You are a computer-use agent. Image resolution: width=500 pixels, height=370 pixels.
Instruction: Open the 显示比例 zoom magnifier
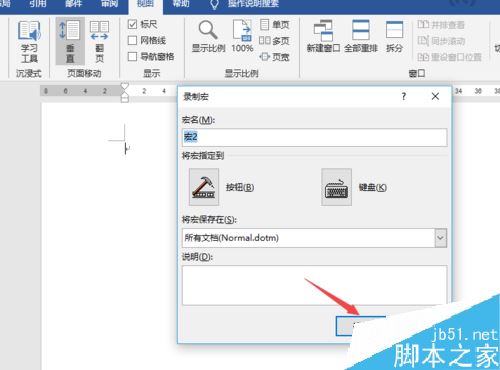coord(208,37)
